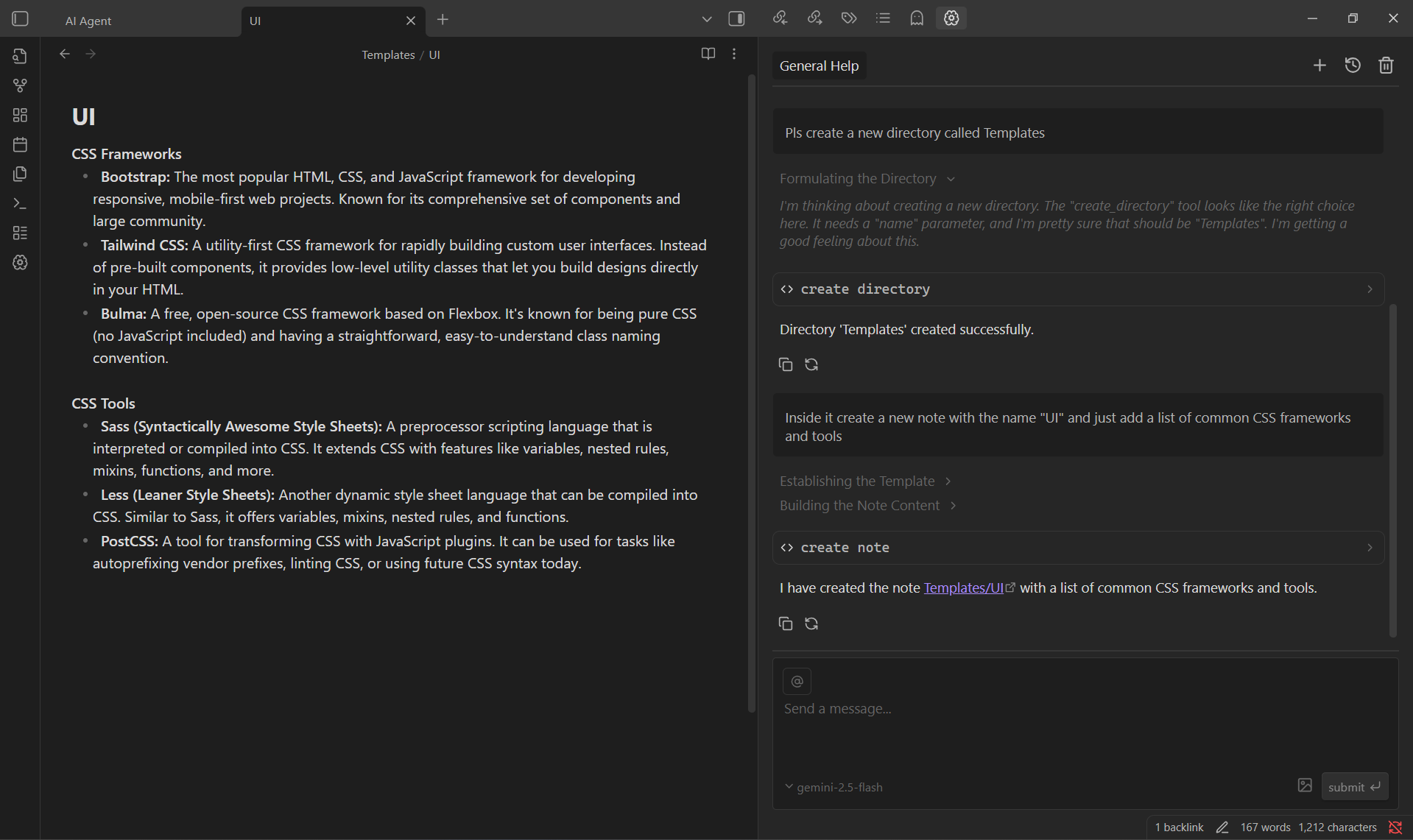Open the Templates/UI note link
1413x840 pixels.
965,587
